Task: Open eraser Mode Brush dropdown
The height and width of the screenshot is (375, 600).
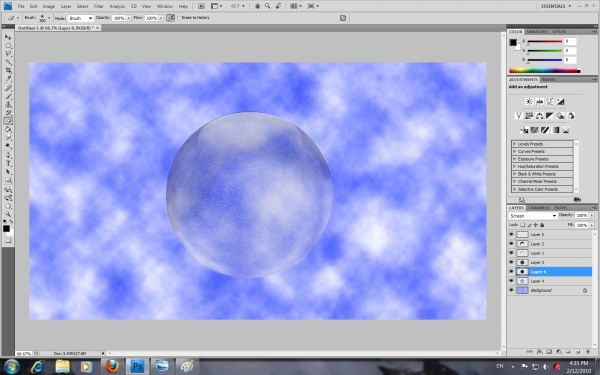Action: [80, 18]
